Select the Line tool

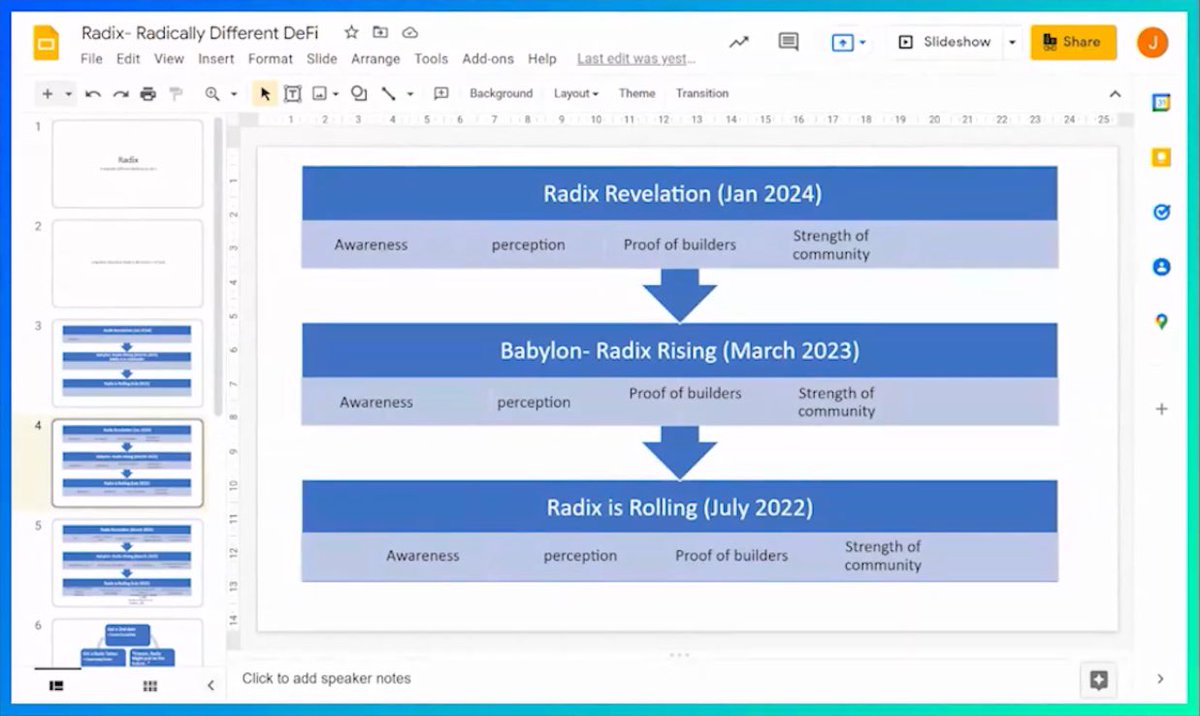(388, 94)
